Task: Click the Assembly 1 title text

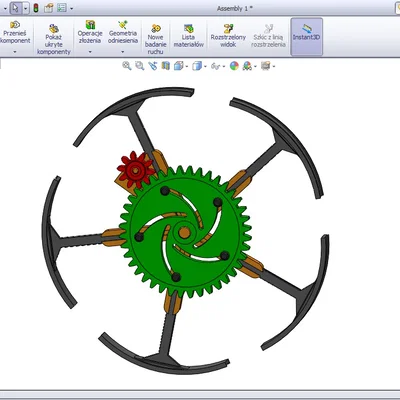Action: [x=235, y=8]
